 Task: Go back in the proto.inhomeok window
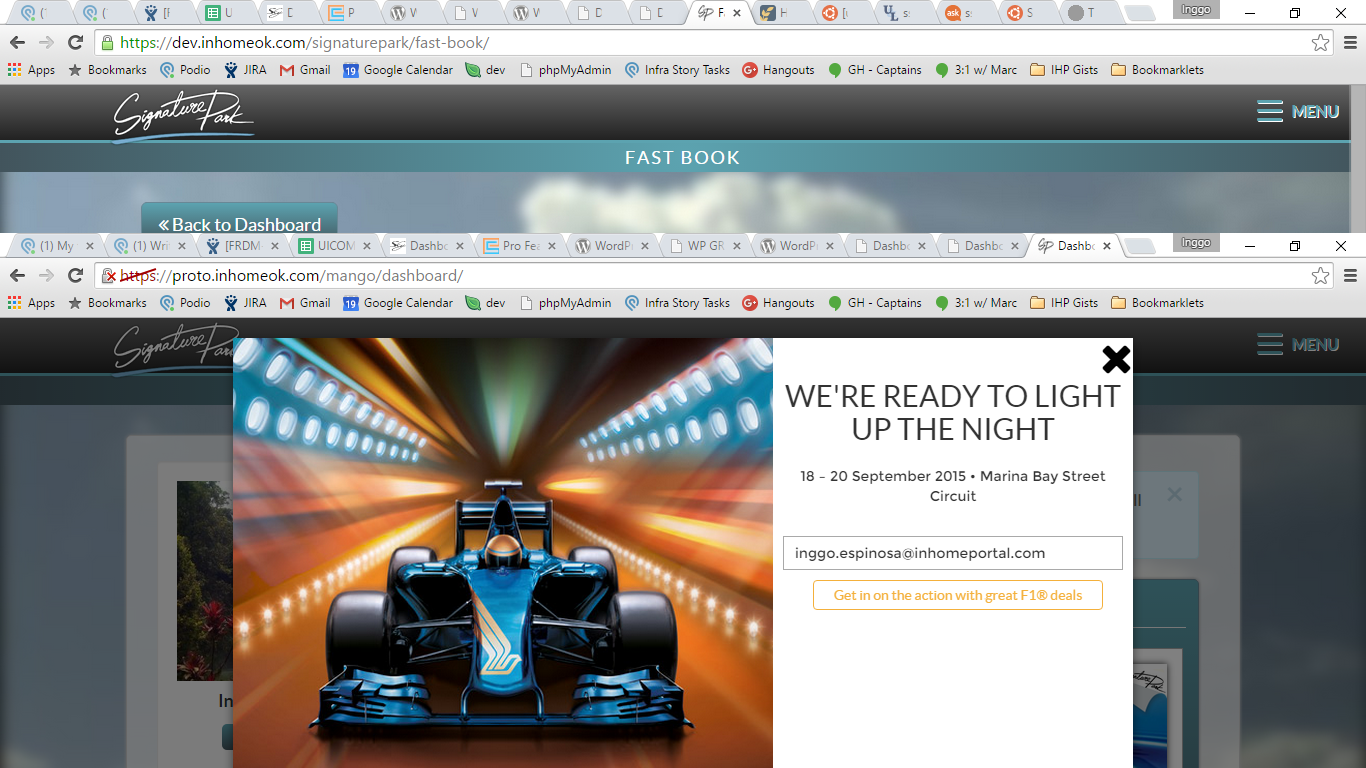(17, 275)
